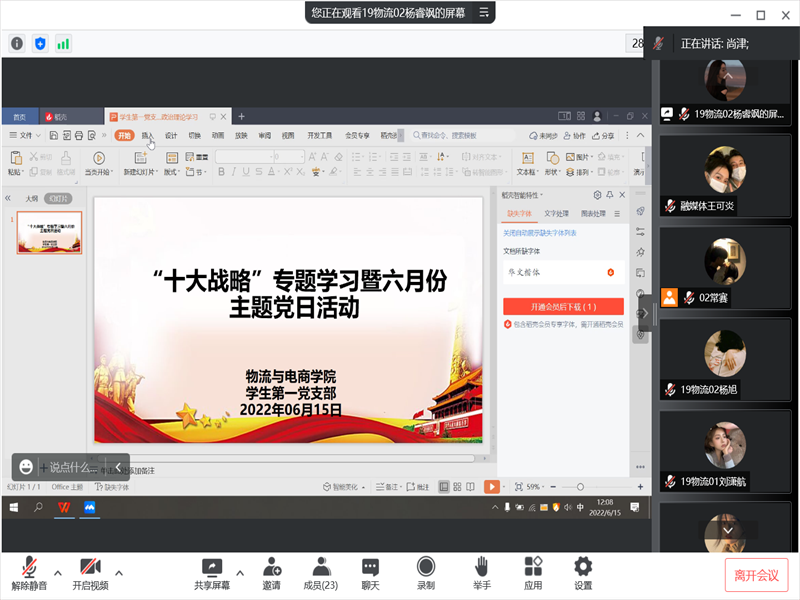The image size is (800, 600).
Task: Open the screen-viewing banner menu icon
Action: pyautogui.click(x=484, y=13)
